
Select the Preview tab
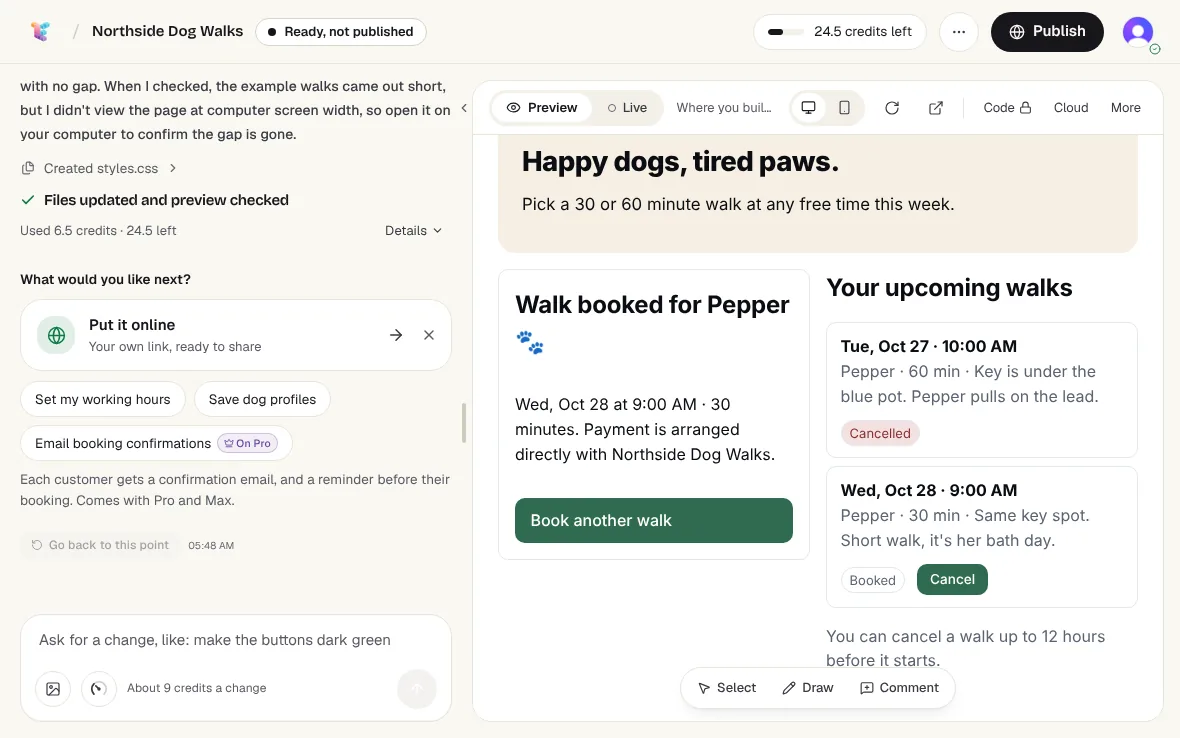point(542,108)
